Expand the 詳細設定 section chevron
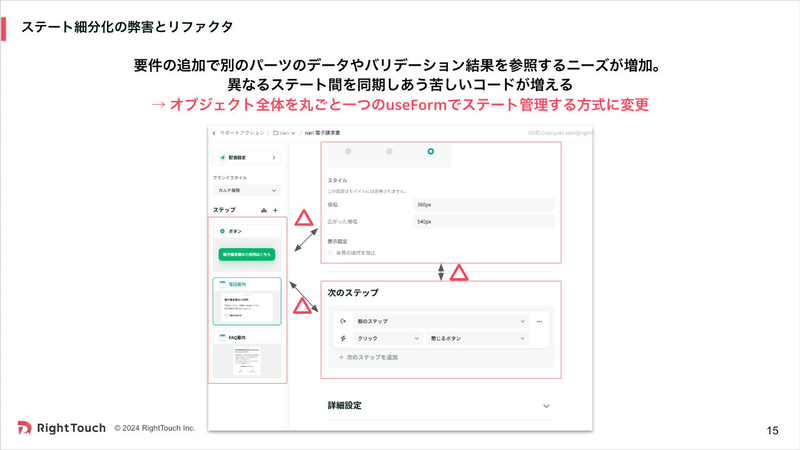 546,406
